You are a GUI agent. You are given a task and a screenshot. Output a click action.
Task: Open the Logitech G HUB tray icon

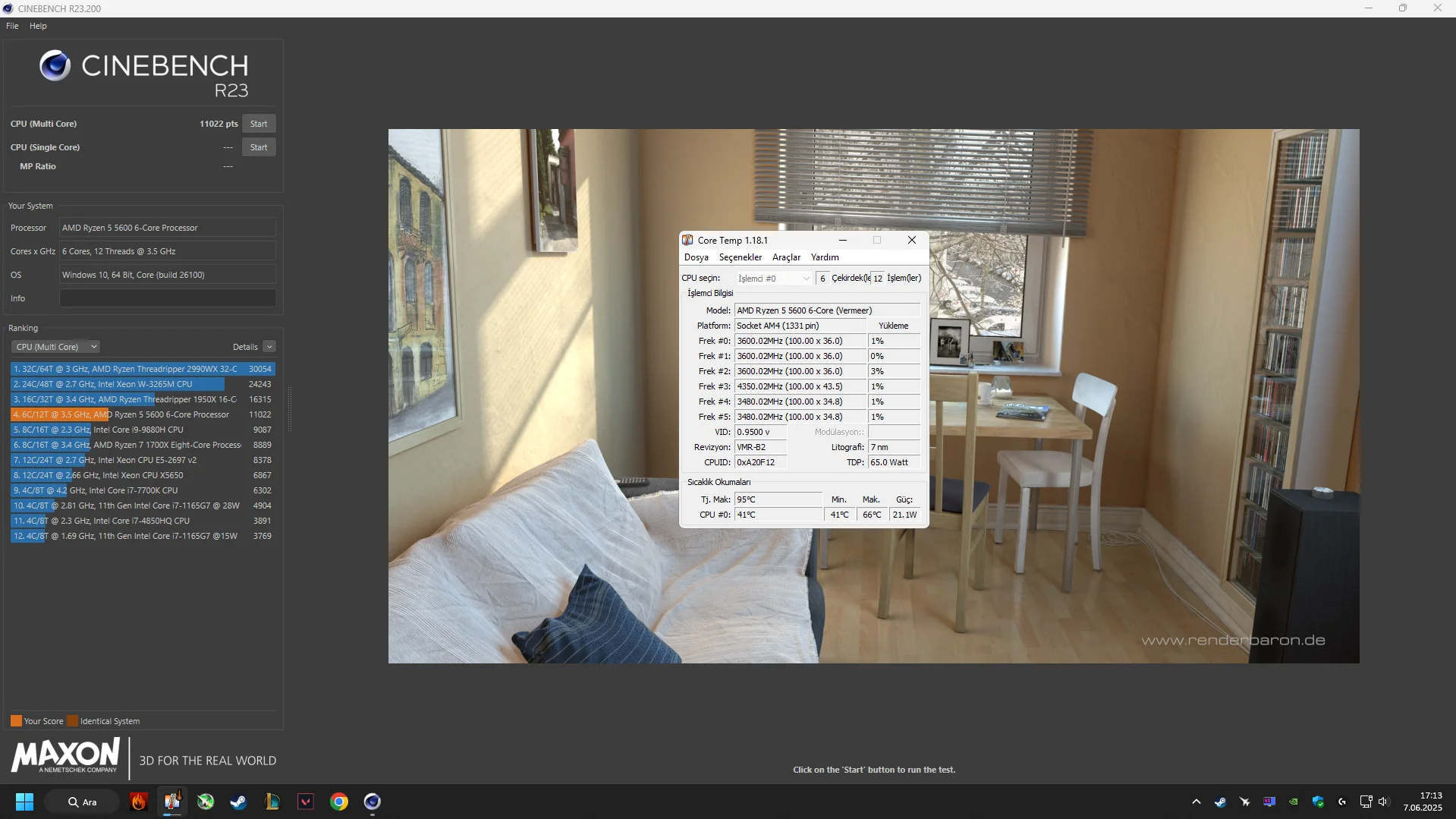coord(1342,802)
